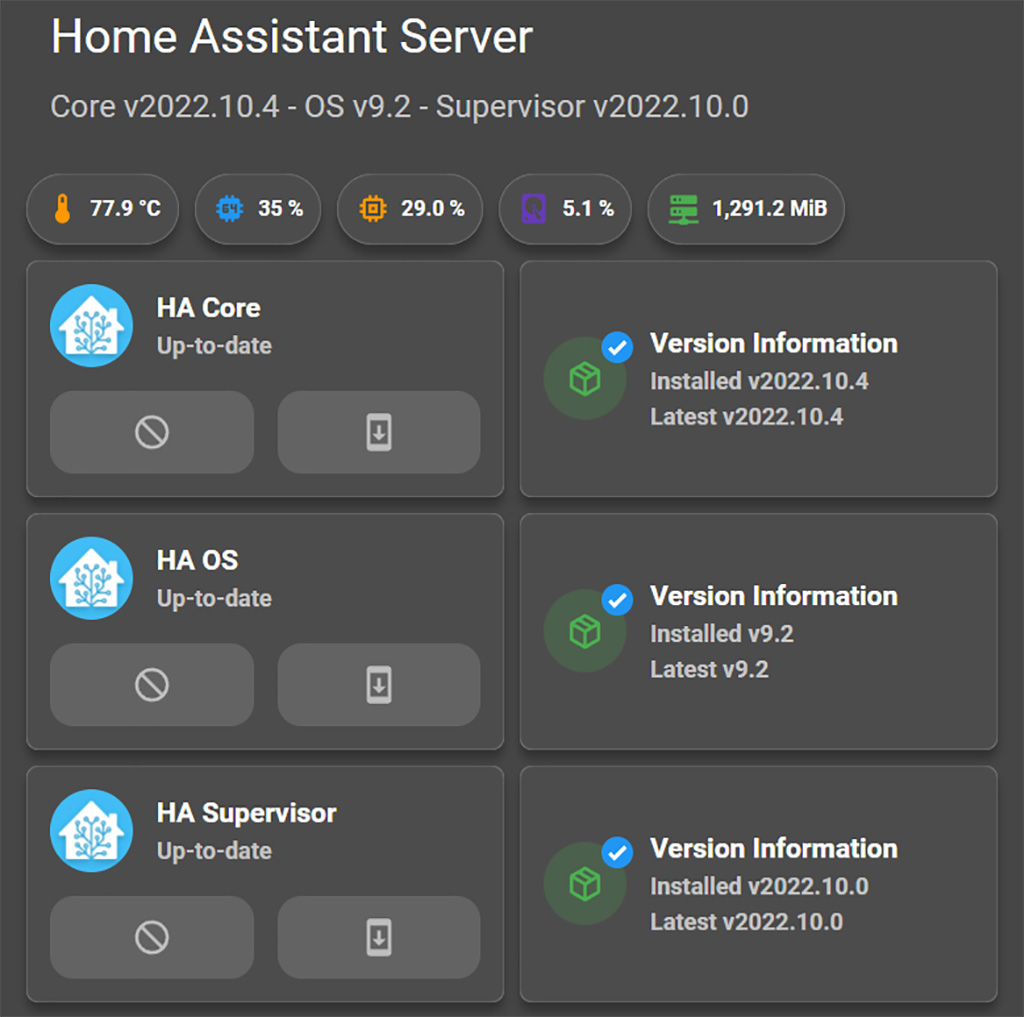This screenshot has height=1017, width=1024.
Task: Click the purple hard disk icon
Action: point(534,209)
